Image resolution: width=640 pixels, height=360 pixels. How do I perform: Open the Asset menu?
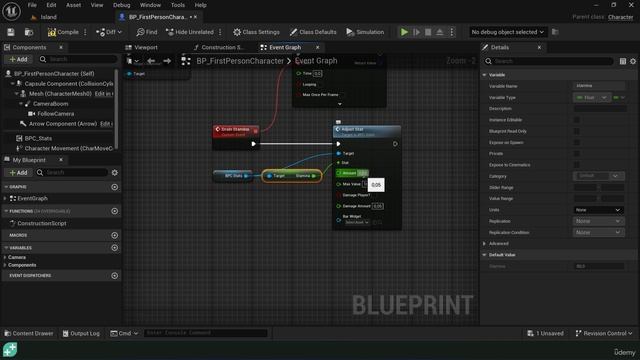tap(73, 5)
